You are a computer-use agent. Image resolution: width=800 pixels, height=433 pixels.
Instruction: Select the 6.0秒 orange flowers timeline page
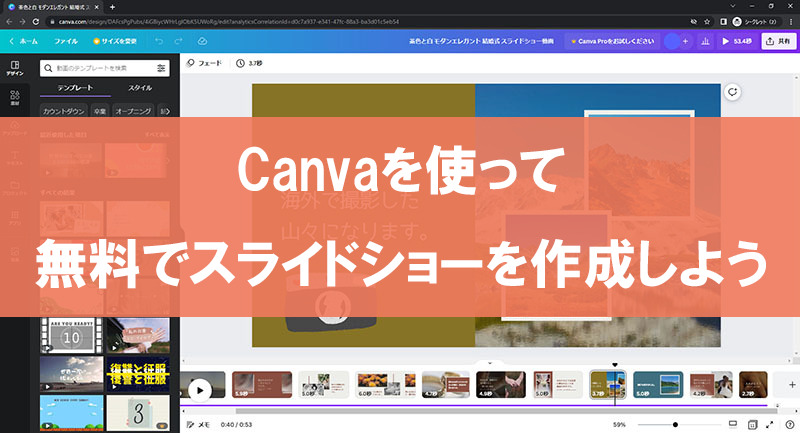(x=386, y=385)
